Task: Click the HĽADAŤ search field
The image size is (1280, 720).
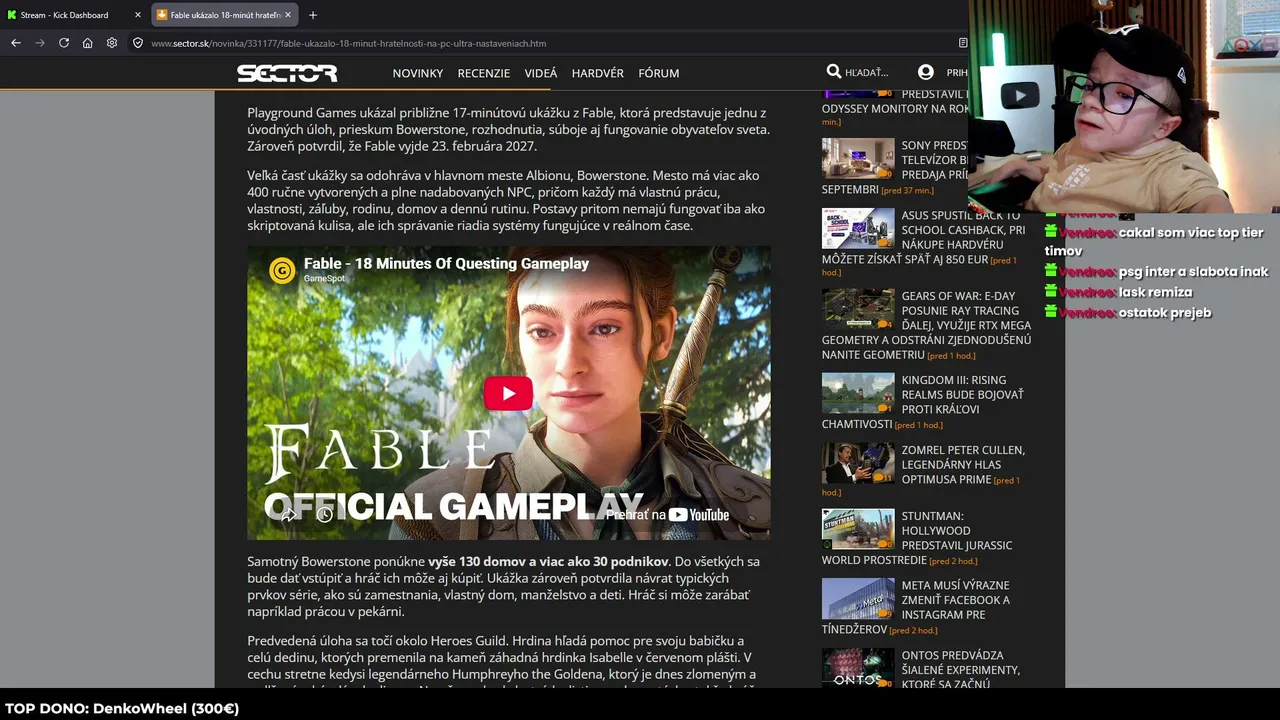Action: (867, 72)
